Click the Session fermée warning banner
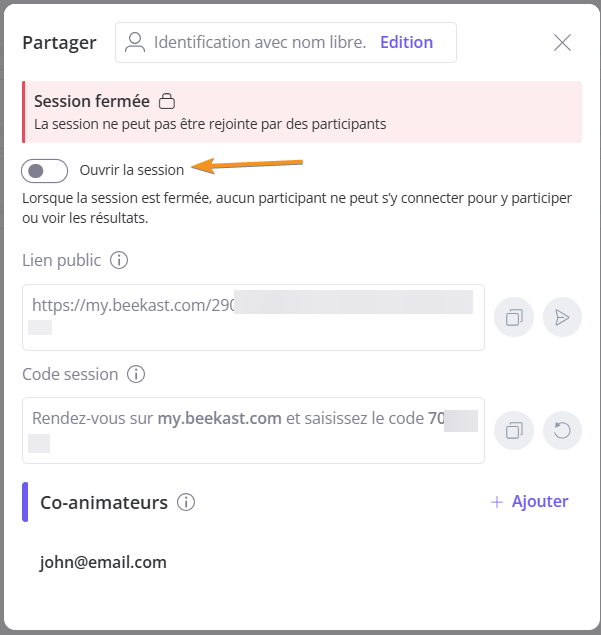Image resolution: width=601 pixels, height=635 pixels. [302, 112]
